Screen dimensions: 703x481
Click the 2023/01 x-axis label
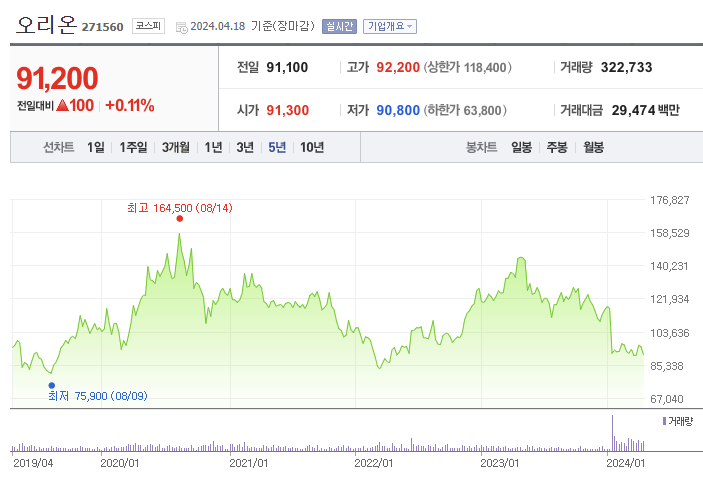[500, 463]
